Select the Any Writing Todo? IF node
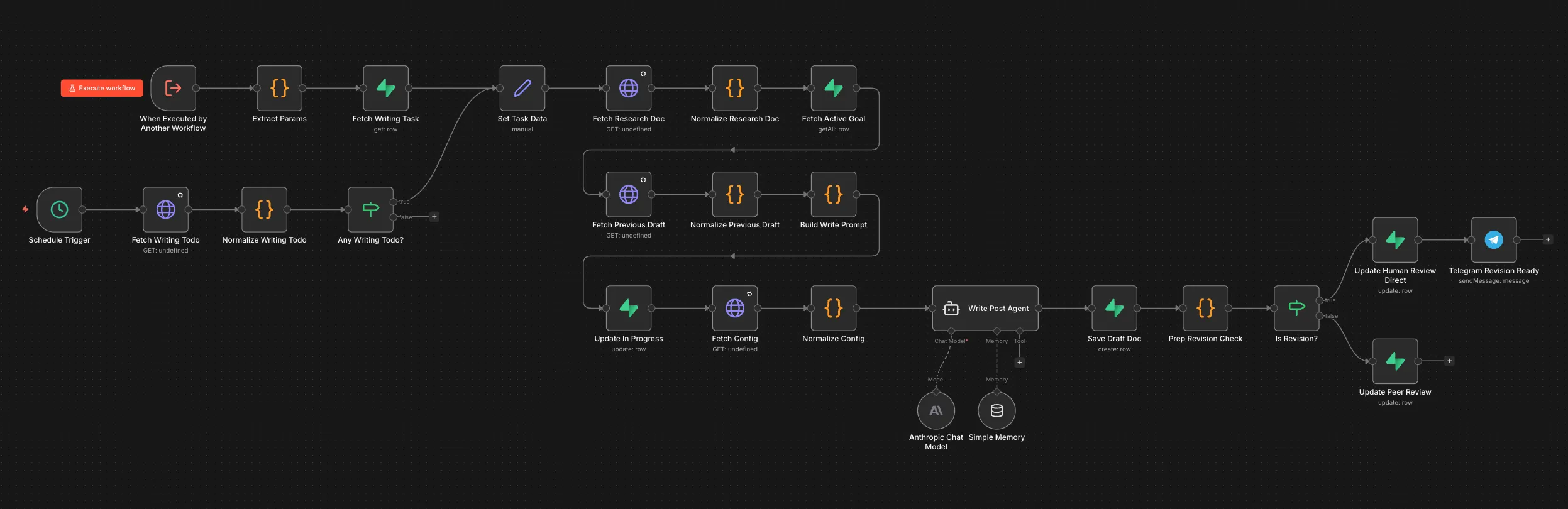The width and height of the screenshot is (1568, 509). [370, 209]
